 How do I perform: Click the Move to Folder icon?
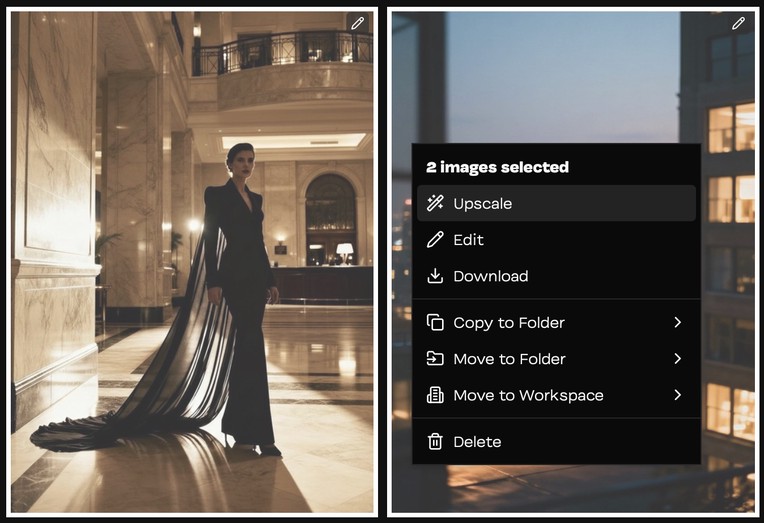click(435, 359)
